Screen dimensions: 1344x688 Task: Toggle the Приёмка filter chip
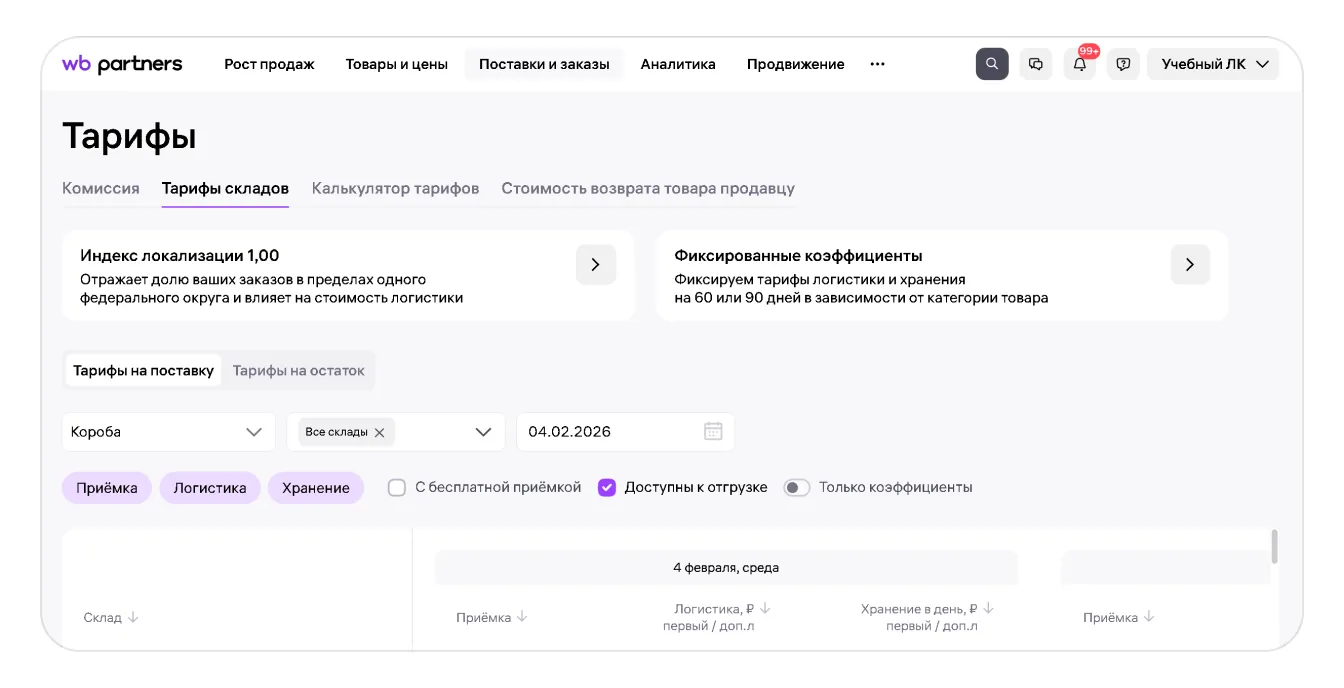107,488
